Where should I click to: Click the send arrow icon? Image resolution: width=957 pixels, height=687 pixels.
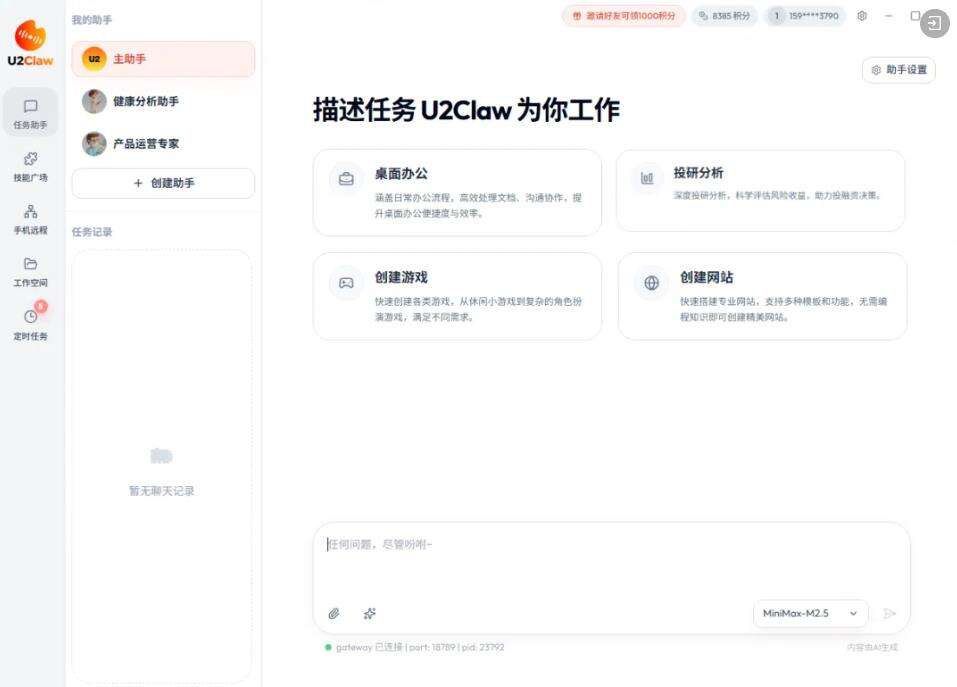click(891, 613)
